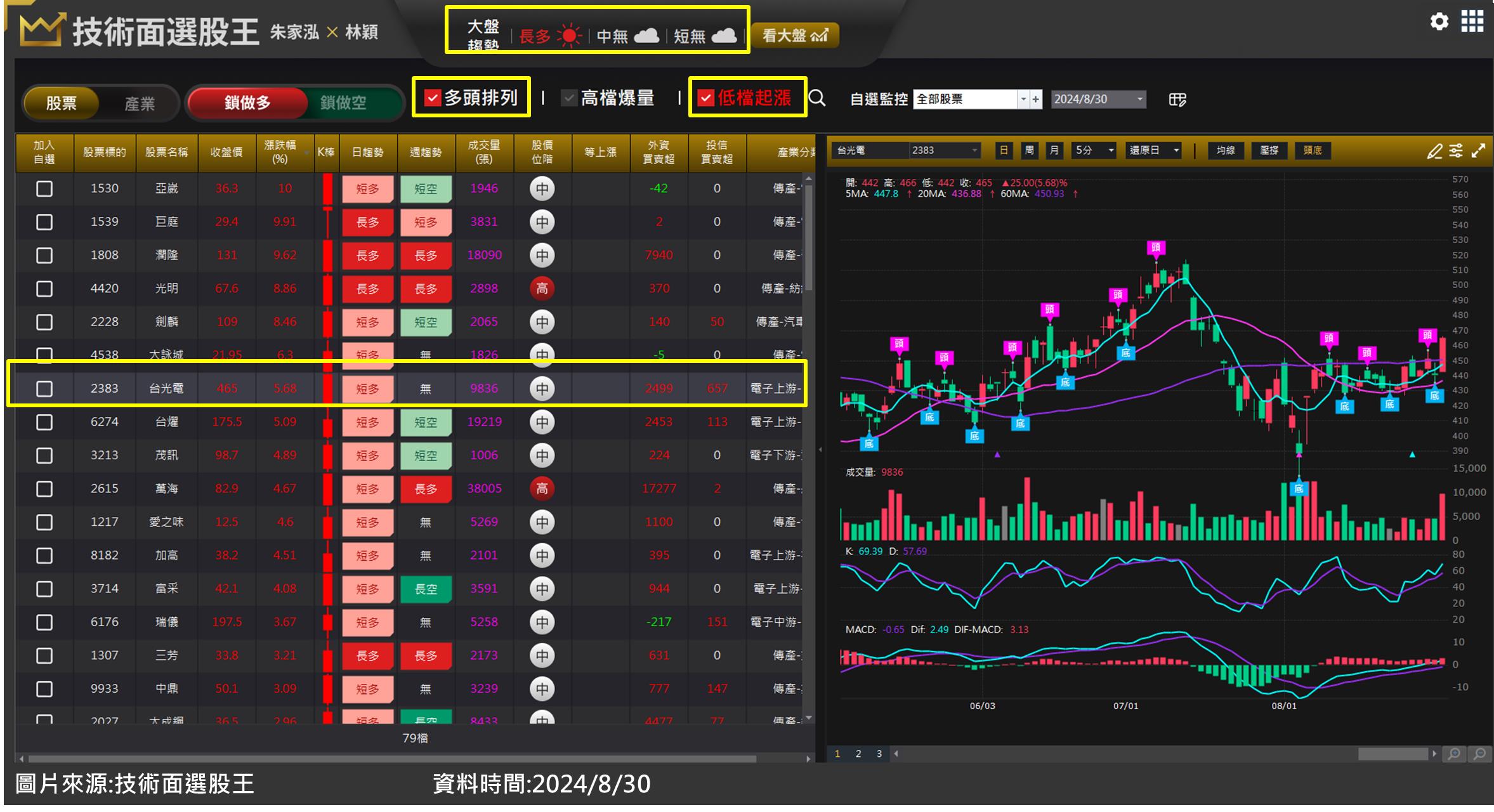Switch to the 產業 tab
Viewport: 1494px width, 812px height.
coord(140,103)
